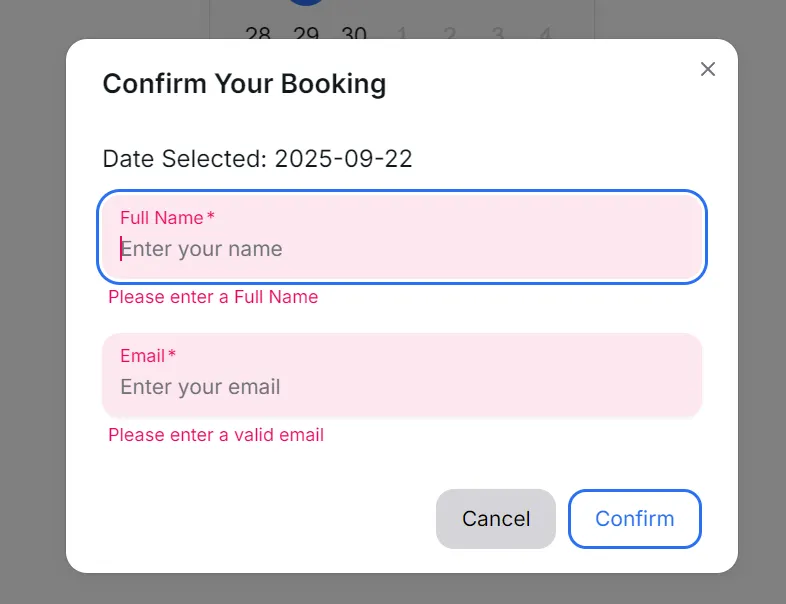Pick greyed-out day 4 of next month
786x604 pixels.
pos(545,35)
